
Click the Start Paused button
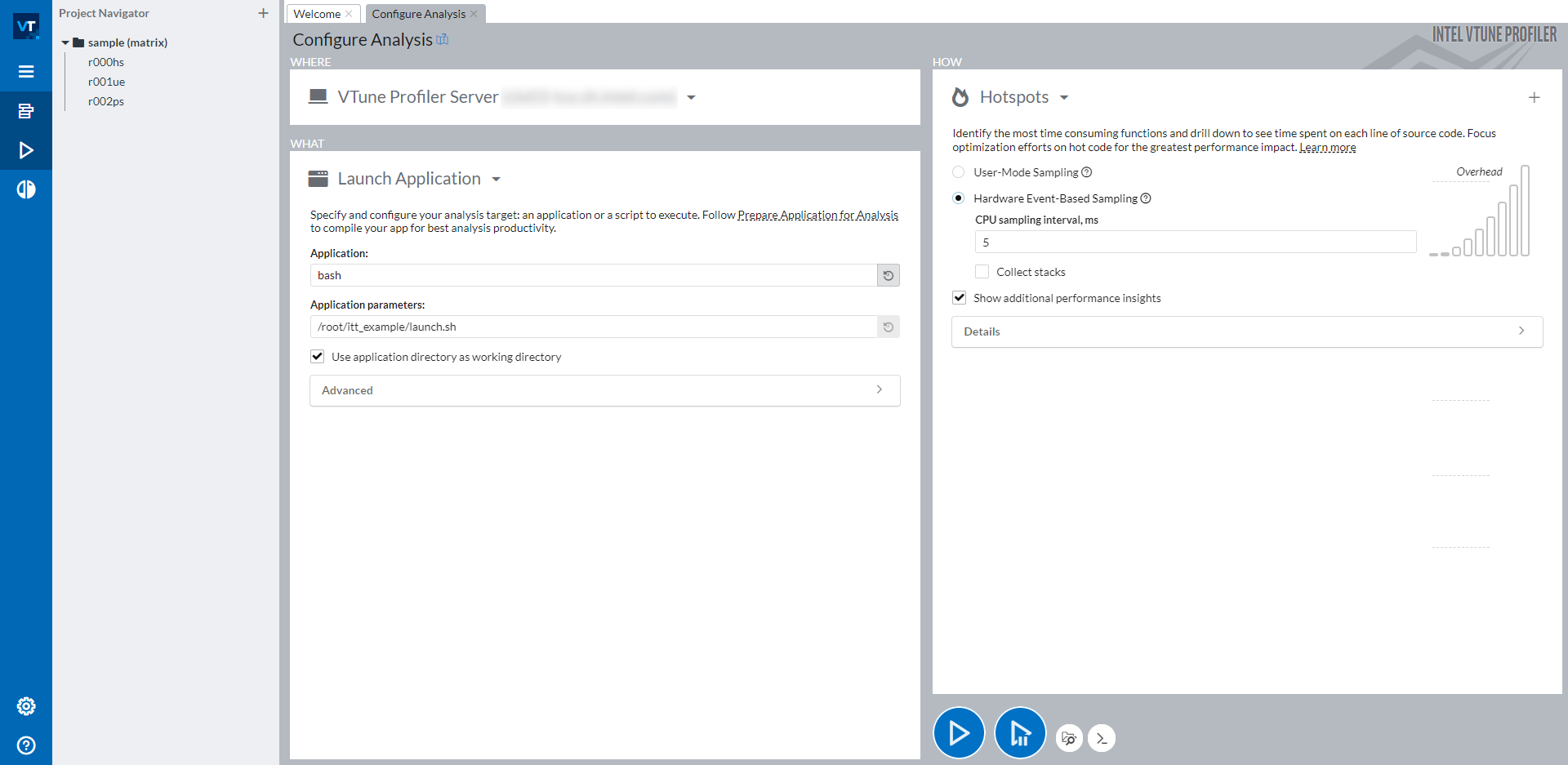[1019, 732]
